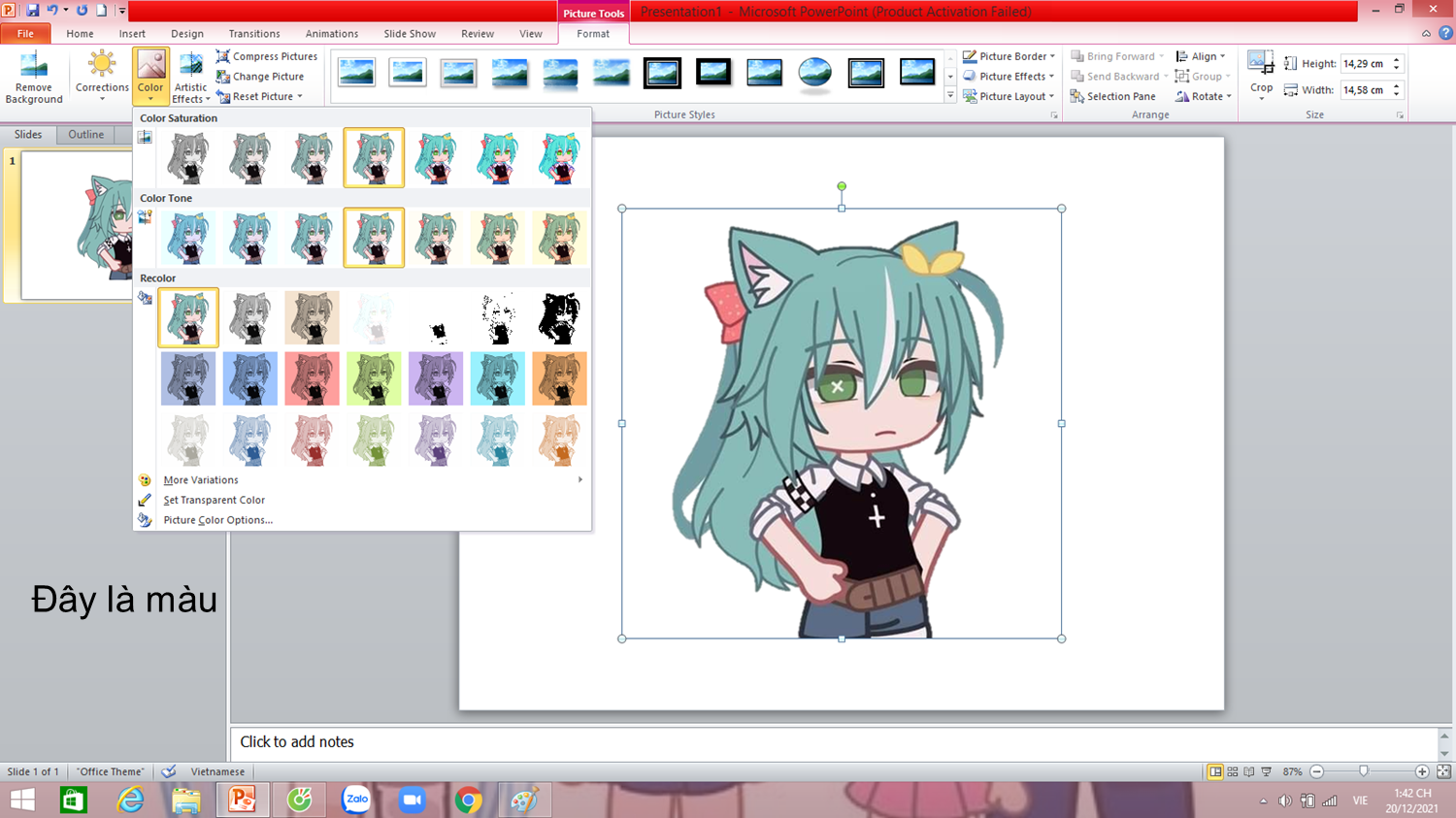Apply the oval picture style
This screenshot has height=818, width=1456.
pyautogui.click(x=814, y=73)
